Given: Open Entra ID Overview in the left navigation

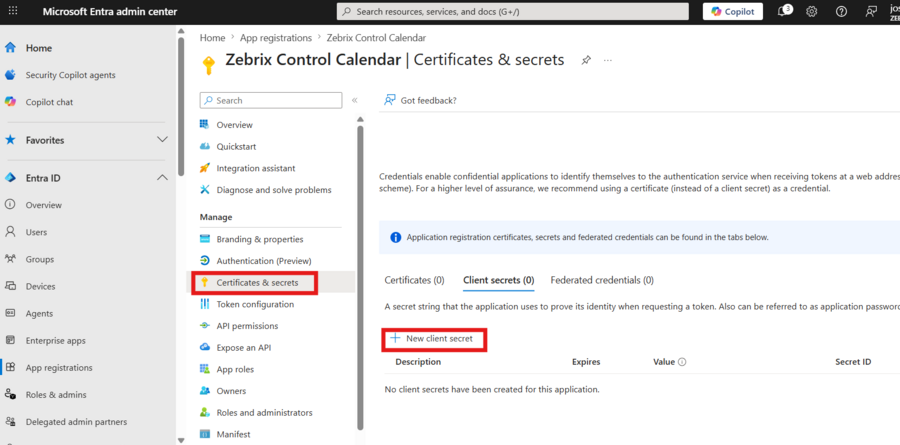Looking at the screenshot, I should click(43, 205).
